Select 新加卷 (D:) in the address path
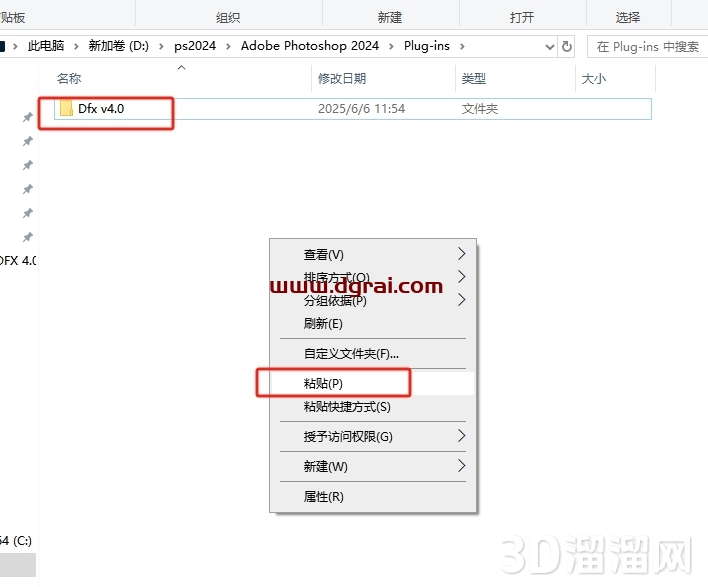This screenshot has height=587, width=708. click(118, 46)
